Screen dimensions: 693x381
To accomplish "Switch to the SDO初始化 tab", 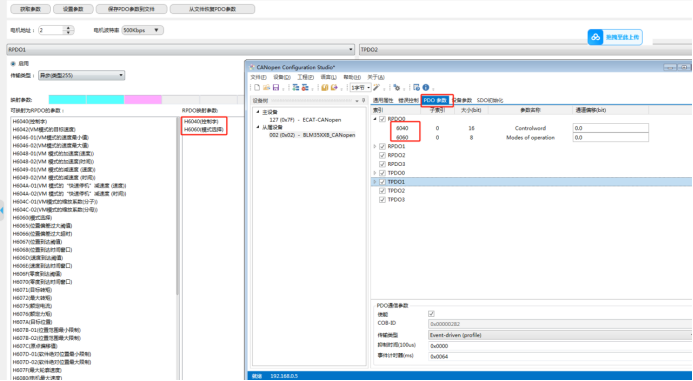I will [490, 100].
